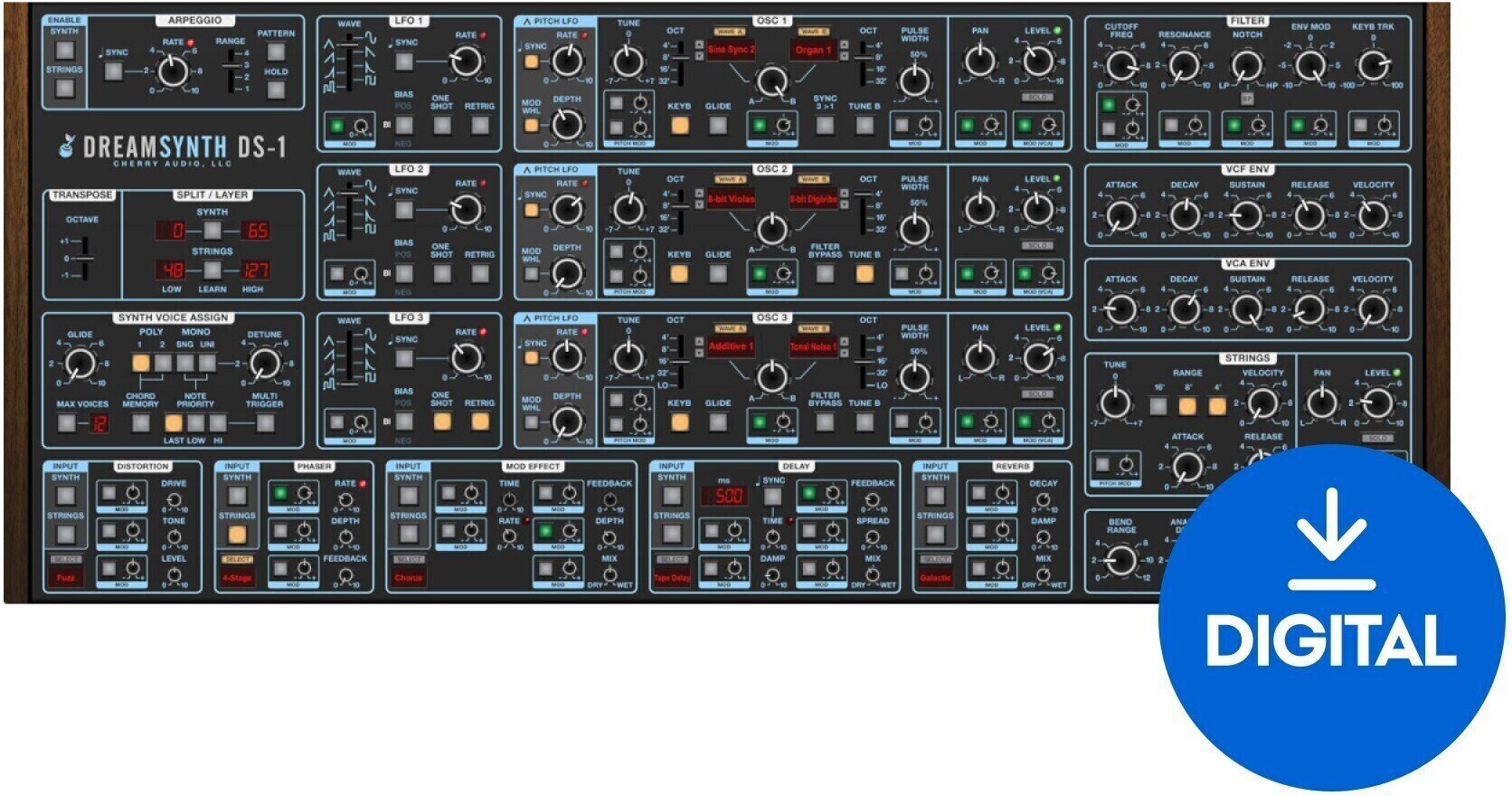Toggle the OSC 1 KEYB button
Image resolution: width=1512 pixels, height=796 pixels.
coord(679,125)
